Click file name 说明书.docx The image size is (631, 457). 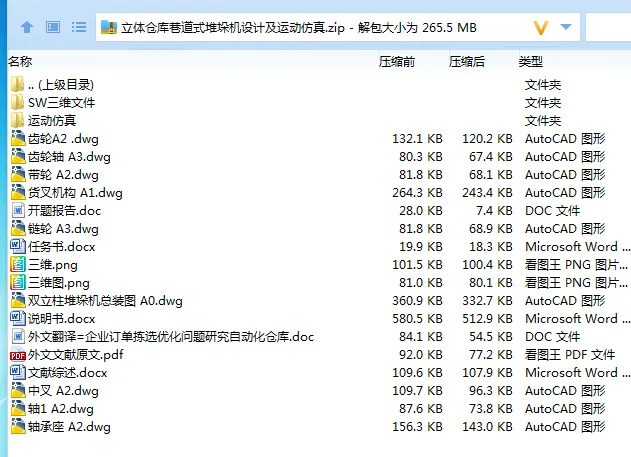click(62, 319)
